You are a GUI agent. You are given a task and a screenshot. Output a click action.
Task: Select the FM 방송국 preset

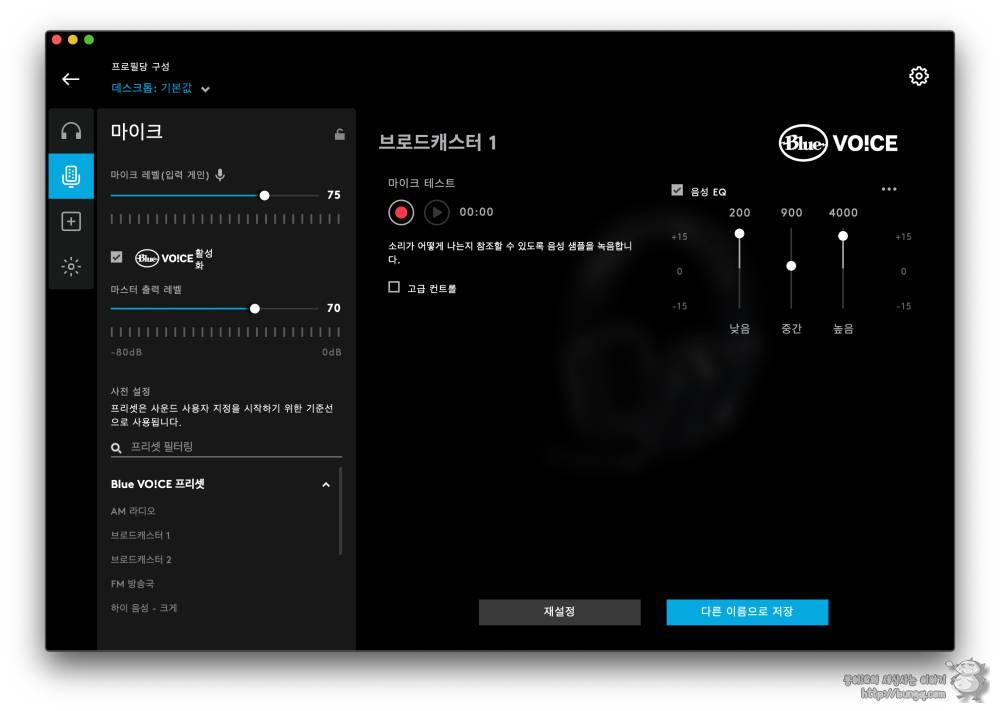pyautogui.click(x=132, y=583)
